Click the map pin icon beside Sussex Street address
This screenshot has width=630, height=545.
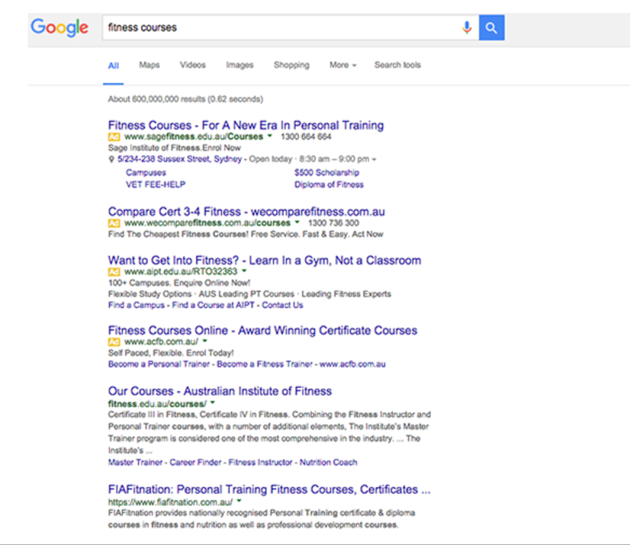[111, 159]
